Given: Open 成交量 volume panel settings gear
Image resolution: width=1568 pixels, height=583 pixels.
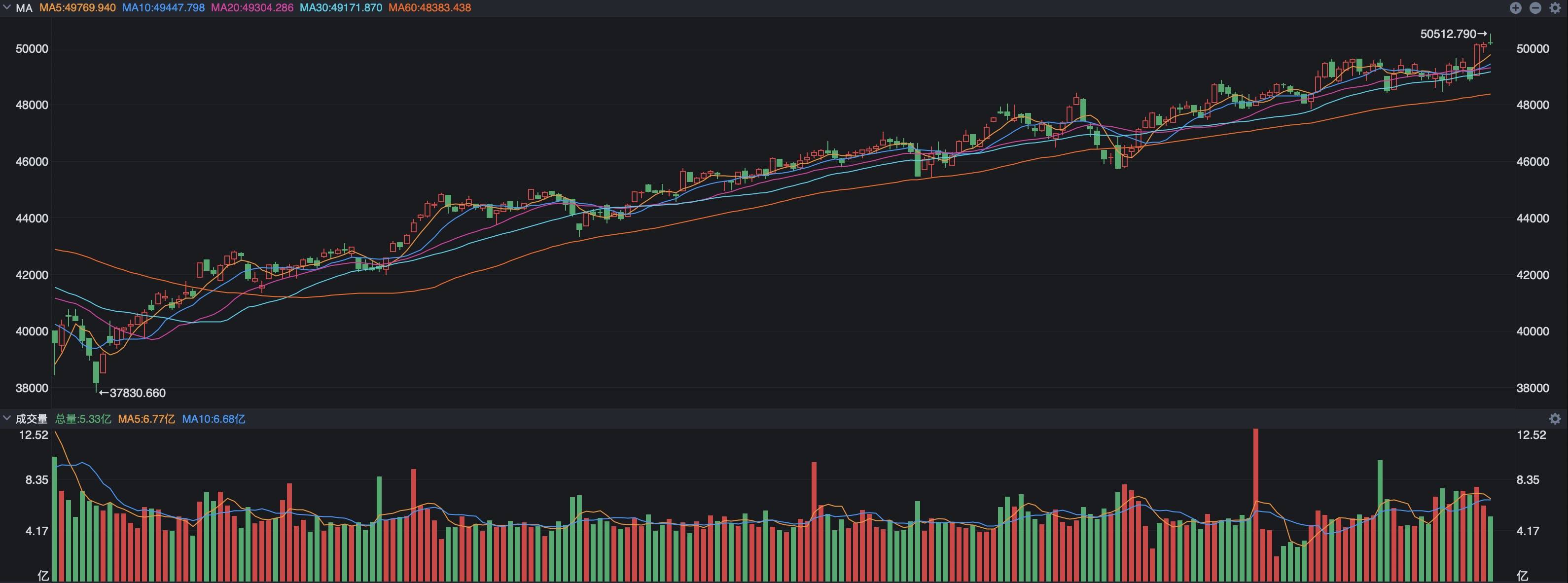Looking at the screenshot, I should click(x=1555, y=419).
